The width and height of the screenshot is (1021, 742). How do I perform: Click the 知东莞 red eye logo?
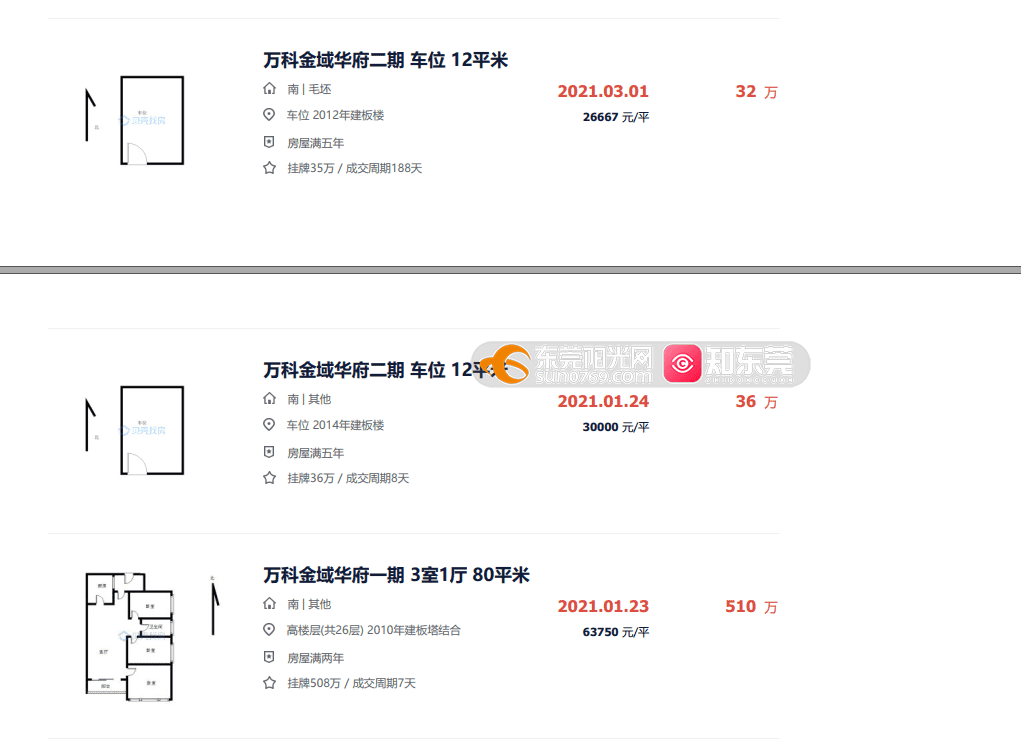(x=729, y=364)
